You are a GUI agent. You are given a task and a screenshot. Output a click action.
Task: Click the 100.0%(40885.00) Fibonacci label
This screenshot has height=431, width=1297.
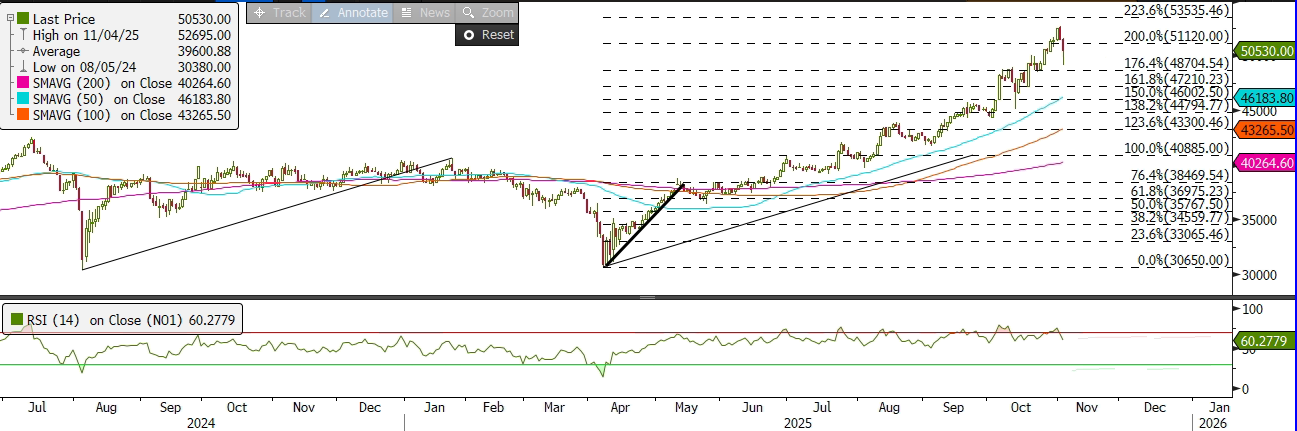pos(1170,148)
